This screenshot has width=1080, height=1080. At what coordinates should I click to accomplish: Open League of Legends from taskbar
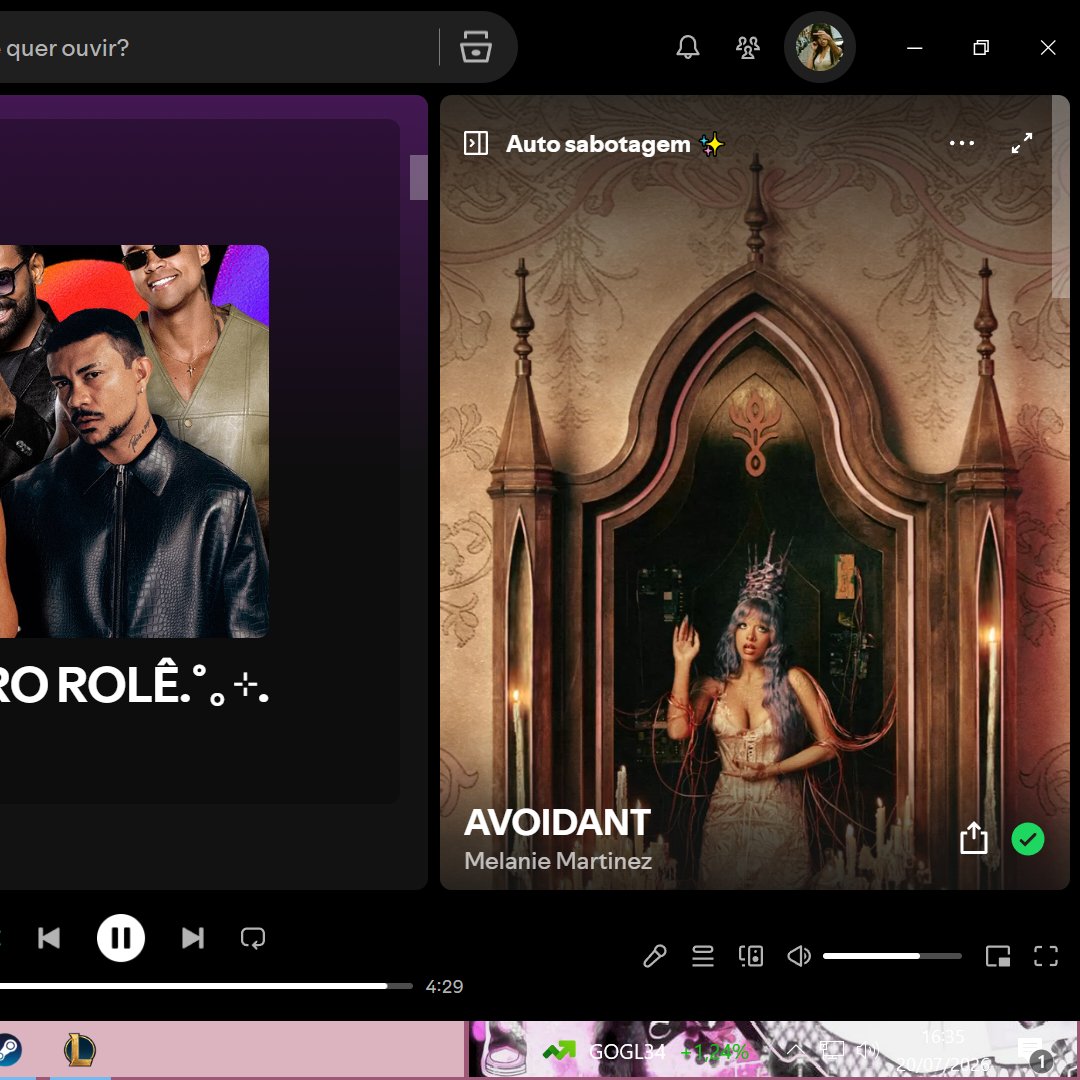(x=80, y=1050)
